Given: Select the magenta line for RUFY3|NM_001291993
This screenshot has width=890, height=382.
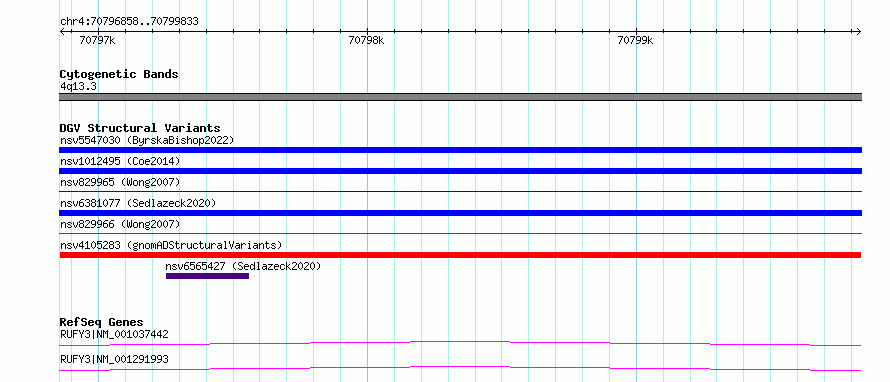Looking at the screenshot, I should tap(460, 368).
